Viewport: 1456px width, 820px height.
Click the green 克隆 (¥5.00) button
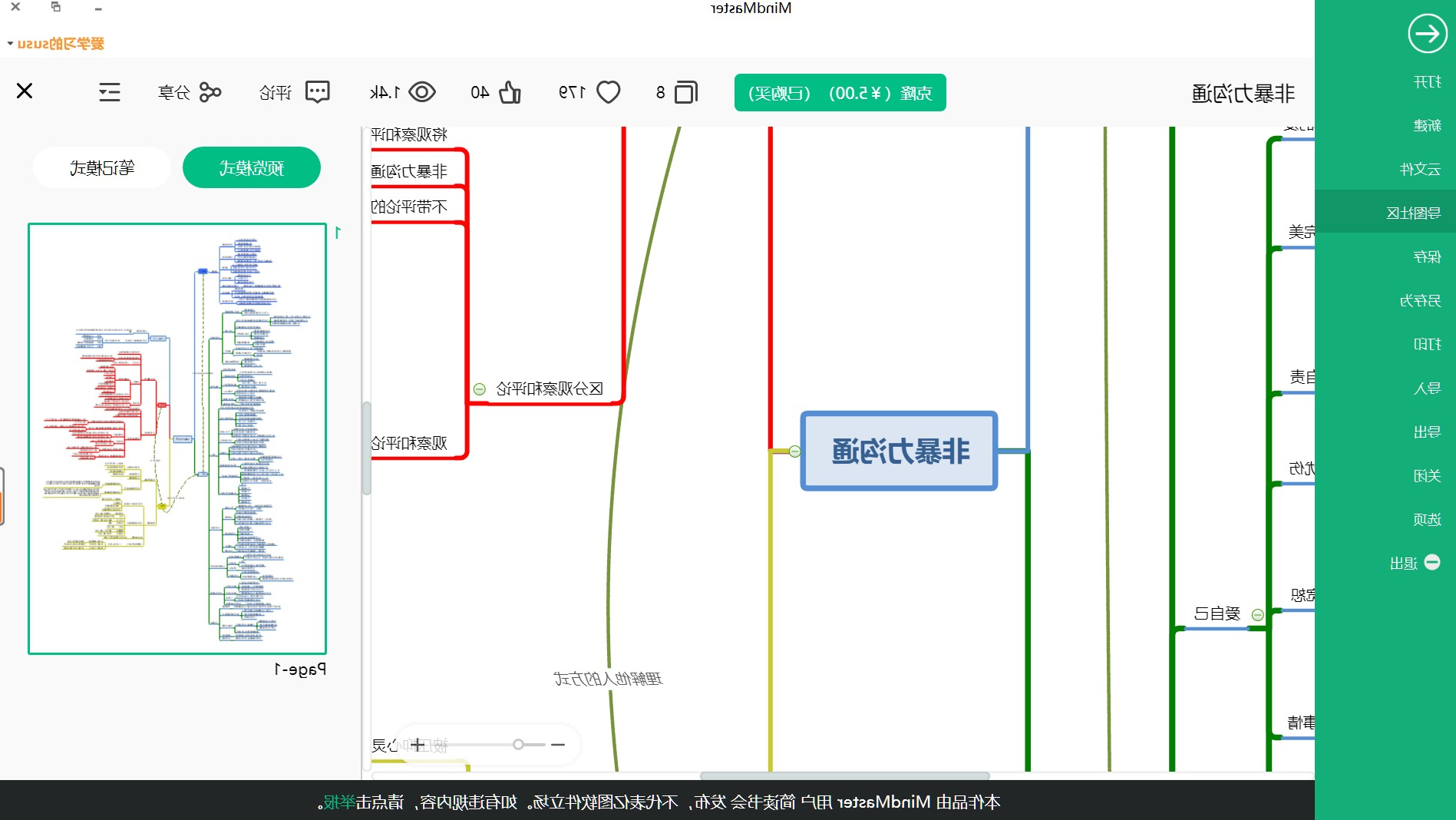click(840, 93)
